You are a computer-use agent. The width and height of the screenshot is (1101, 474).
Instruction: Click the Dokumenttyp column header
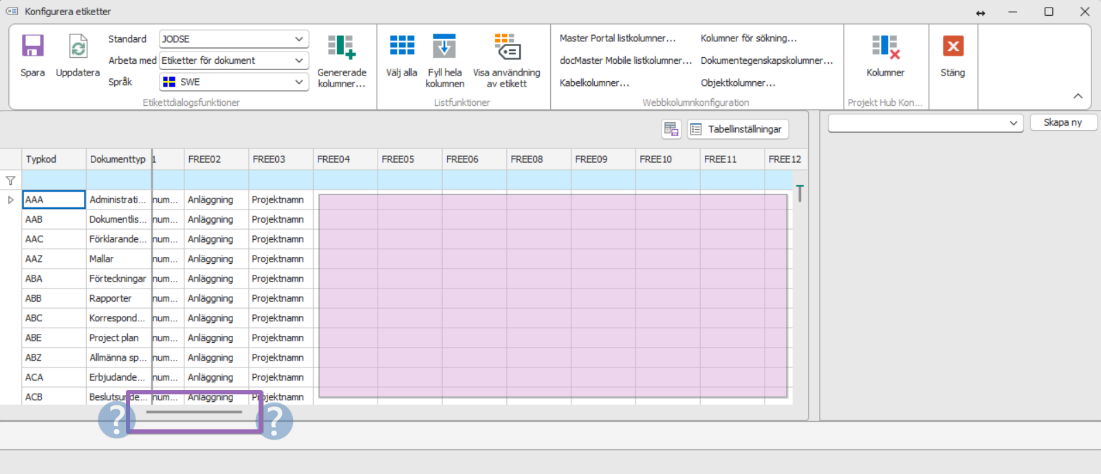click(x=119, y=159)
